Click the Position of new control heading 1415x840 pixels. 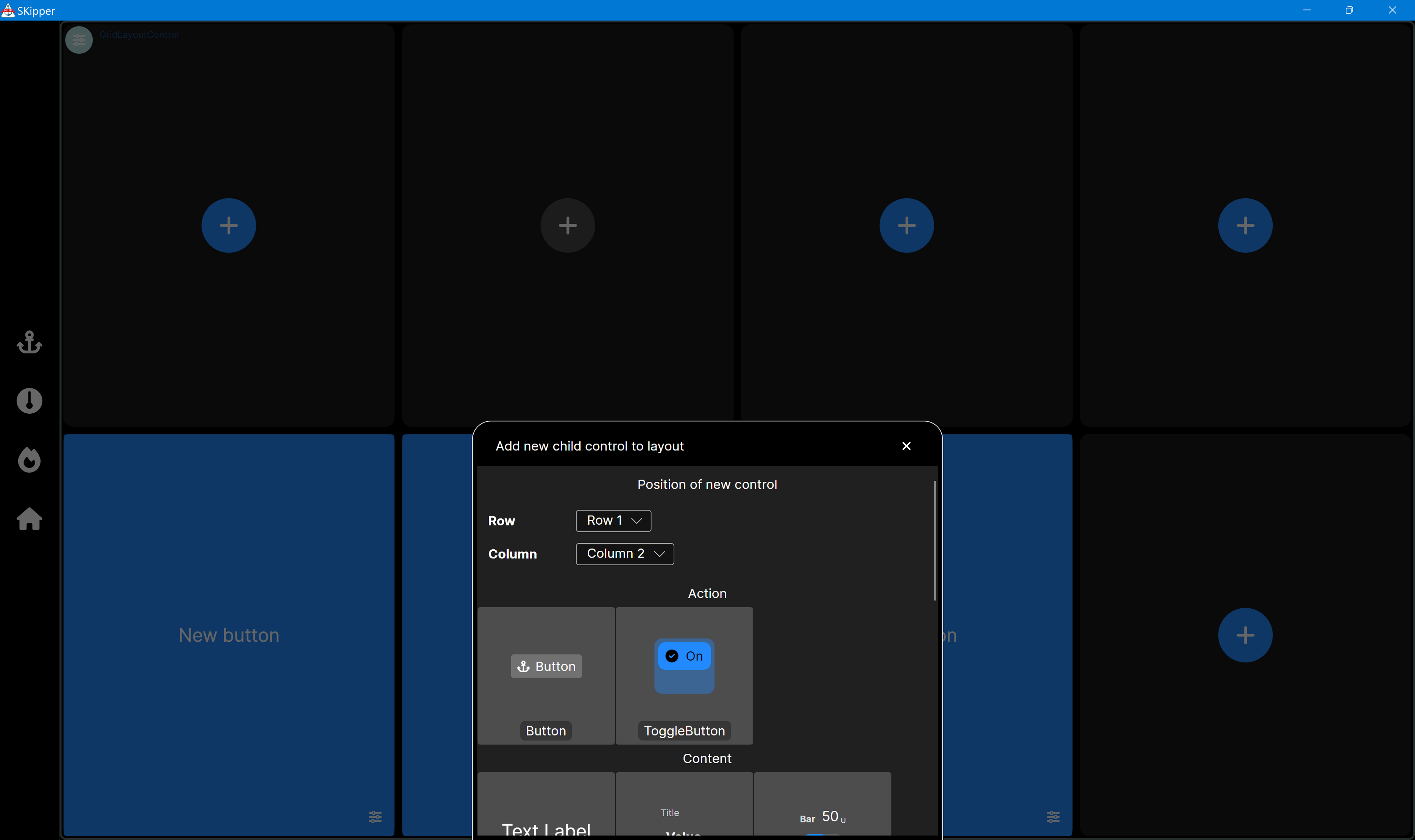(x=707, y=485)
